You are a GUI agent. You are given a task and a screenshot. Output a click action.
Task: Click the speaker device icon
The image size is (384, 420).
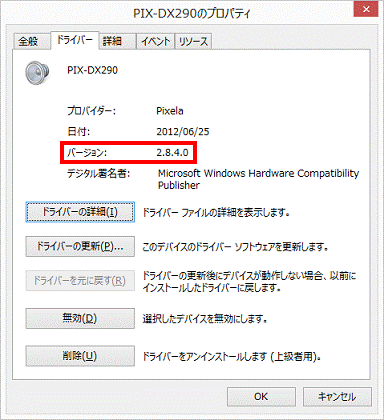37,72
